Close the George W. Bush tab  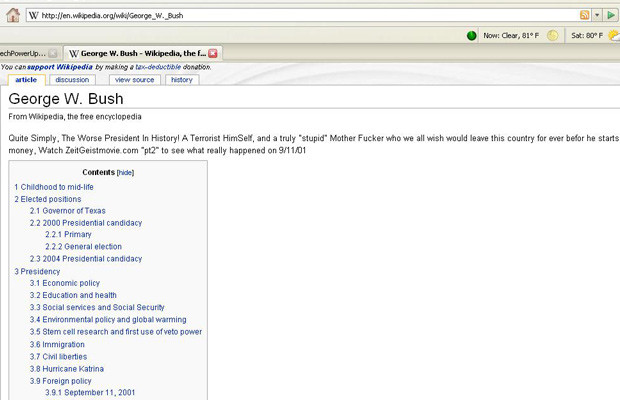[213, 53]
